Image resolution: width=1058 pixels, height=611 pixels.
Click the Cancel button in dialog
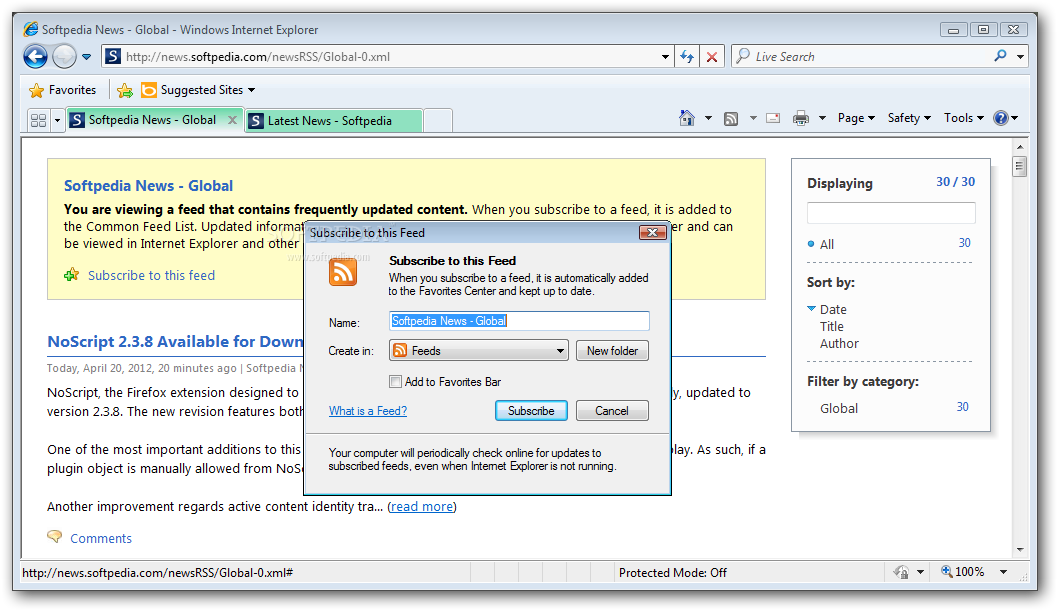pos(612,411)
